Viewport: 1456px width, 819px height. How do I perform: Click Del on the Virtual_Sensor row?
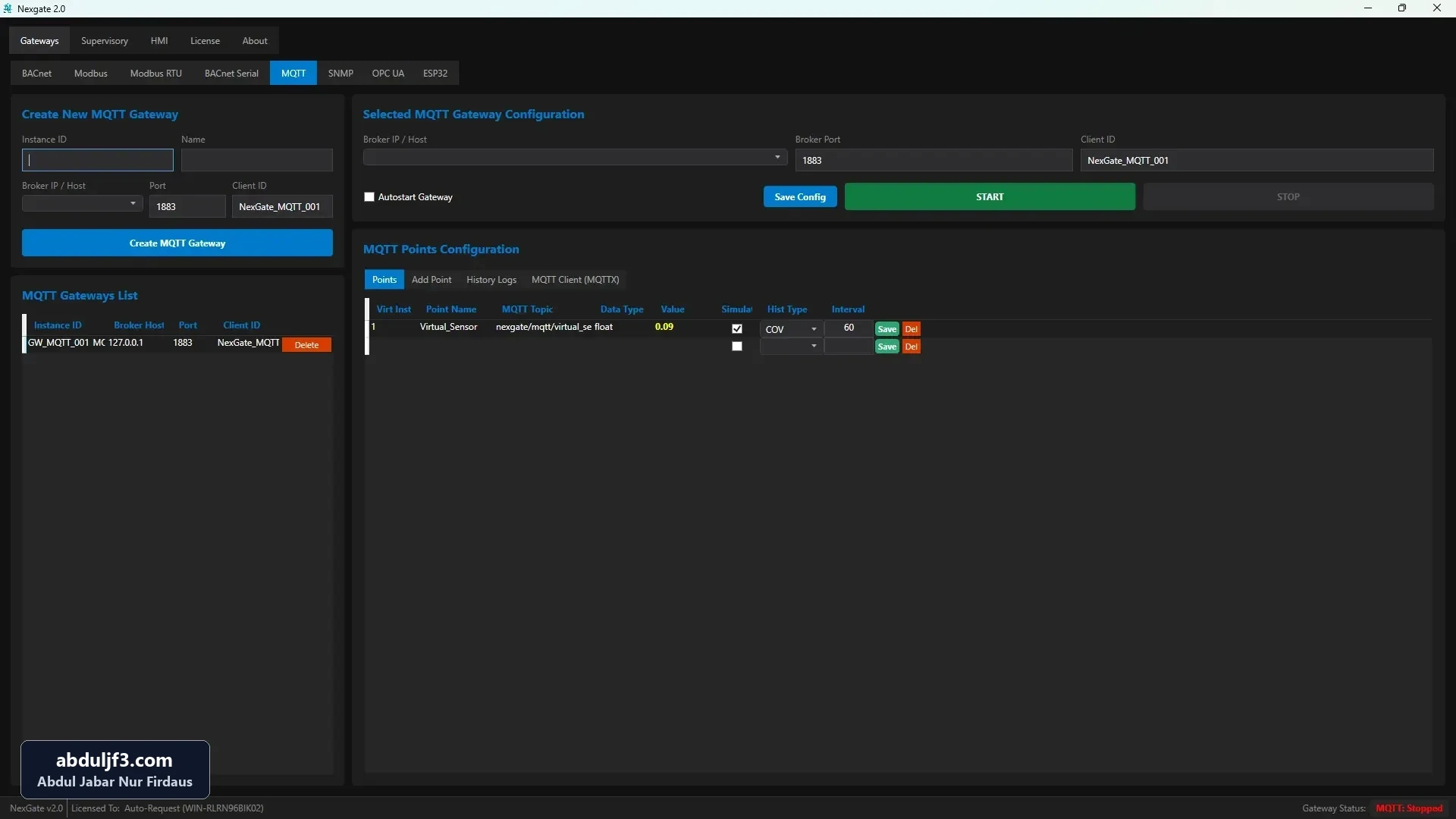[x=912, y=329]
